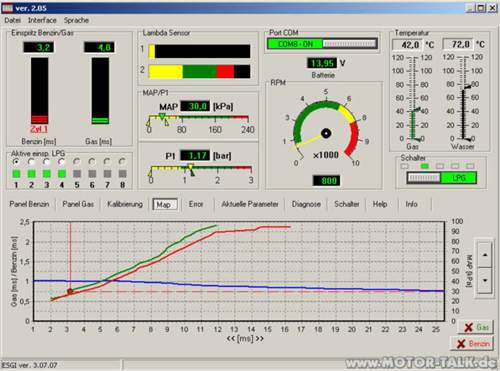Click the lit green Schalter LED
This screenshot has width=500, height=371.
pyautogui.click(x=424, y=166)
